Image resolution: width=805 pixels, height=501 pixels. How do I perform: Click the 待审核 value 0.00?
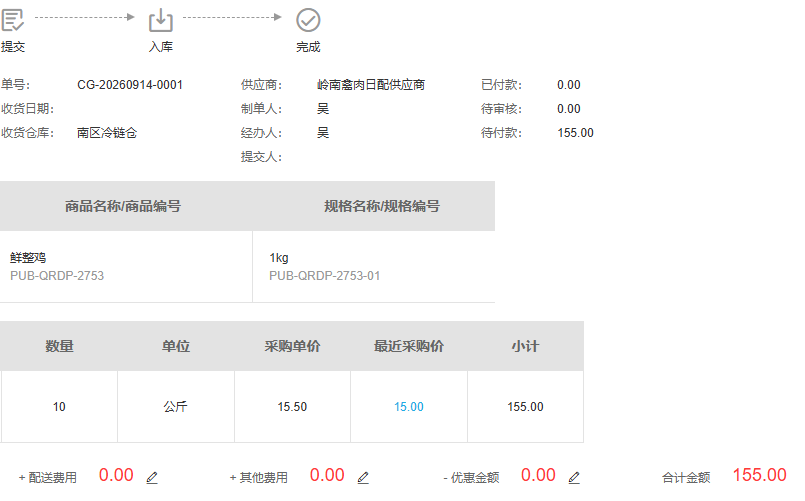pos(569,109)
